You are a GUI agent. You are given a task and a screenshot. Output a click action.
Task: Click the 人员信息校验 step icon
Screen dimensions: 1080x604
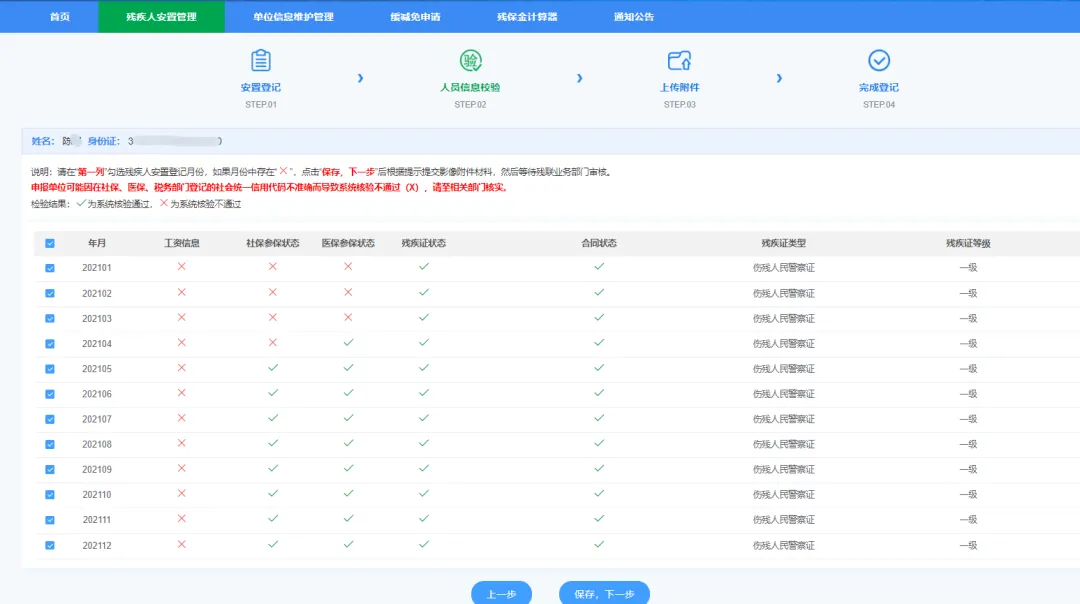[470, 61]
